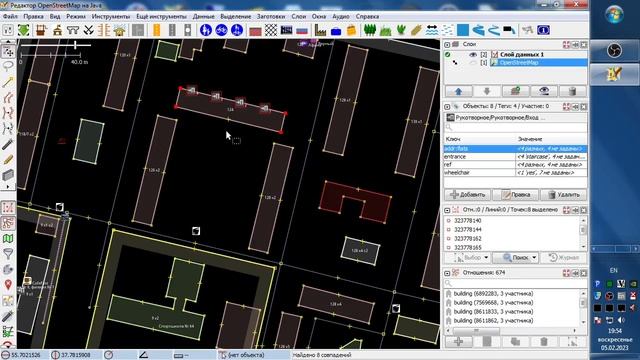Viewport: 640px width, 360px height.
Task: Select the house building preset icon
Action: click(120, 30)
